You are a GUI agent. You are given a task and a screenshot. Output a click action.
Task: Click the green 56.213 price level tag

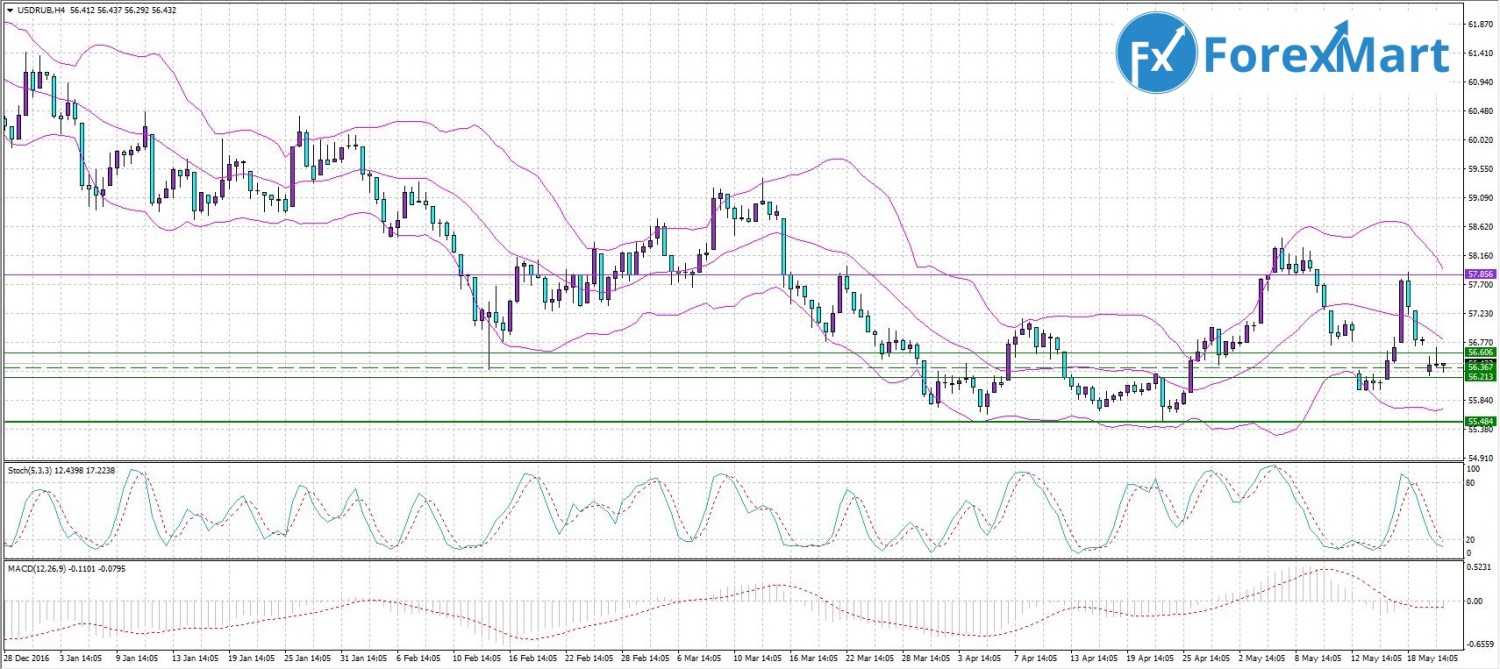coord(1480,377)
